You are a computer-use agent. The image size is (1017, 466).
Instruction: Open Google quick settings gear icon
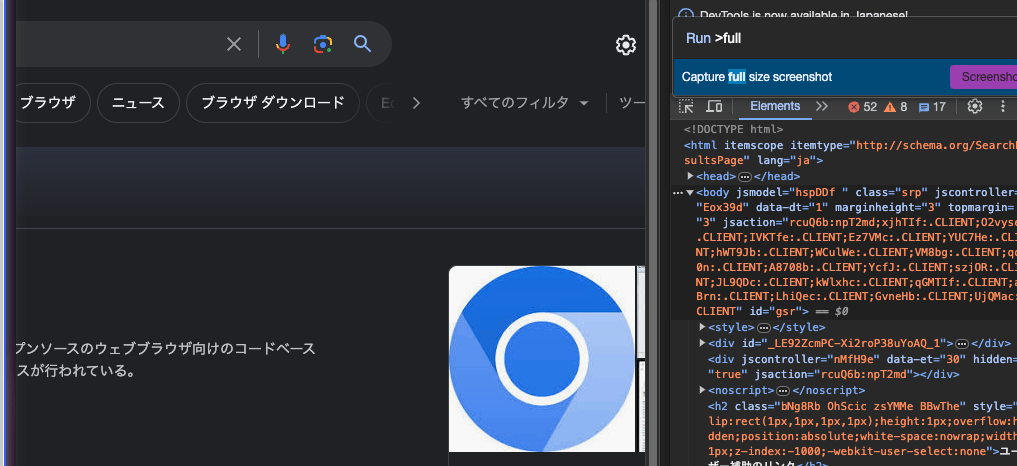click(x=625, y=45)
